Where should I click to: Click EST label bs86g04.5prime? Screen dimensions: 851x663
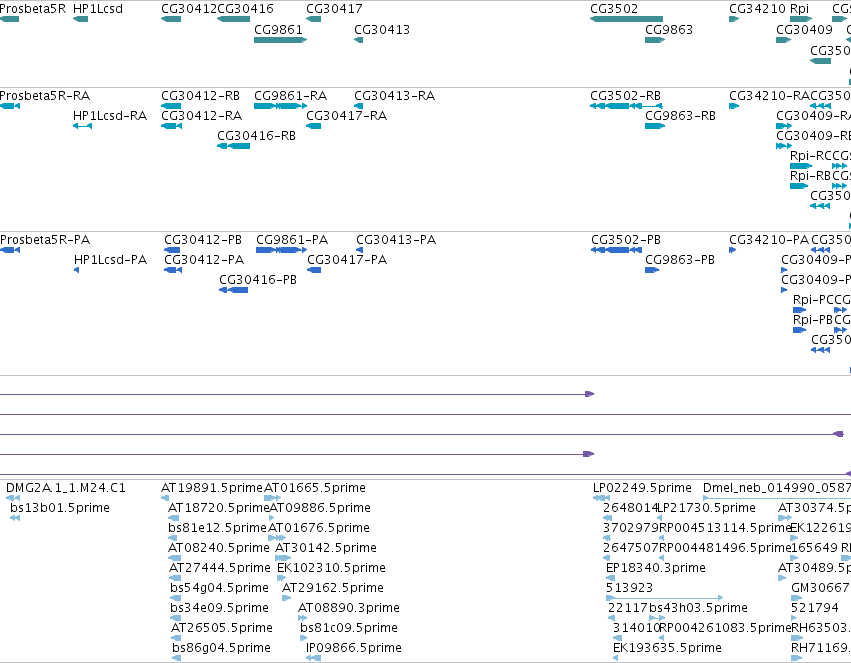pyautogui.click(x=221, y=648)
